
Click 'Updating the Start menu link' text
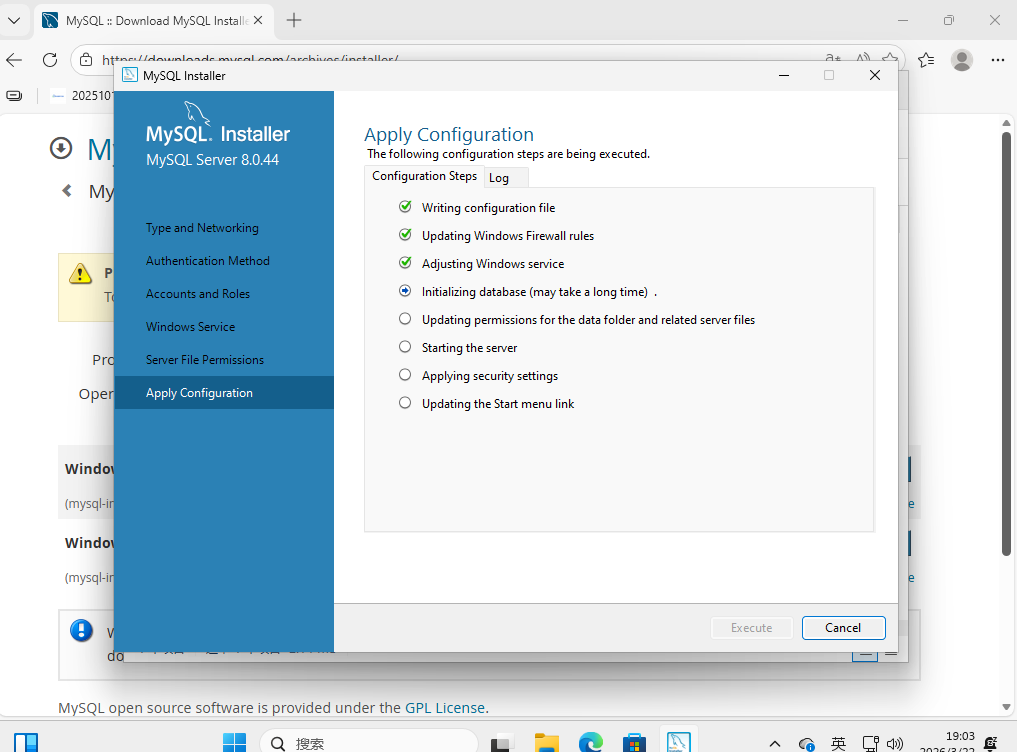click(x=498, y=404)
